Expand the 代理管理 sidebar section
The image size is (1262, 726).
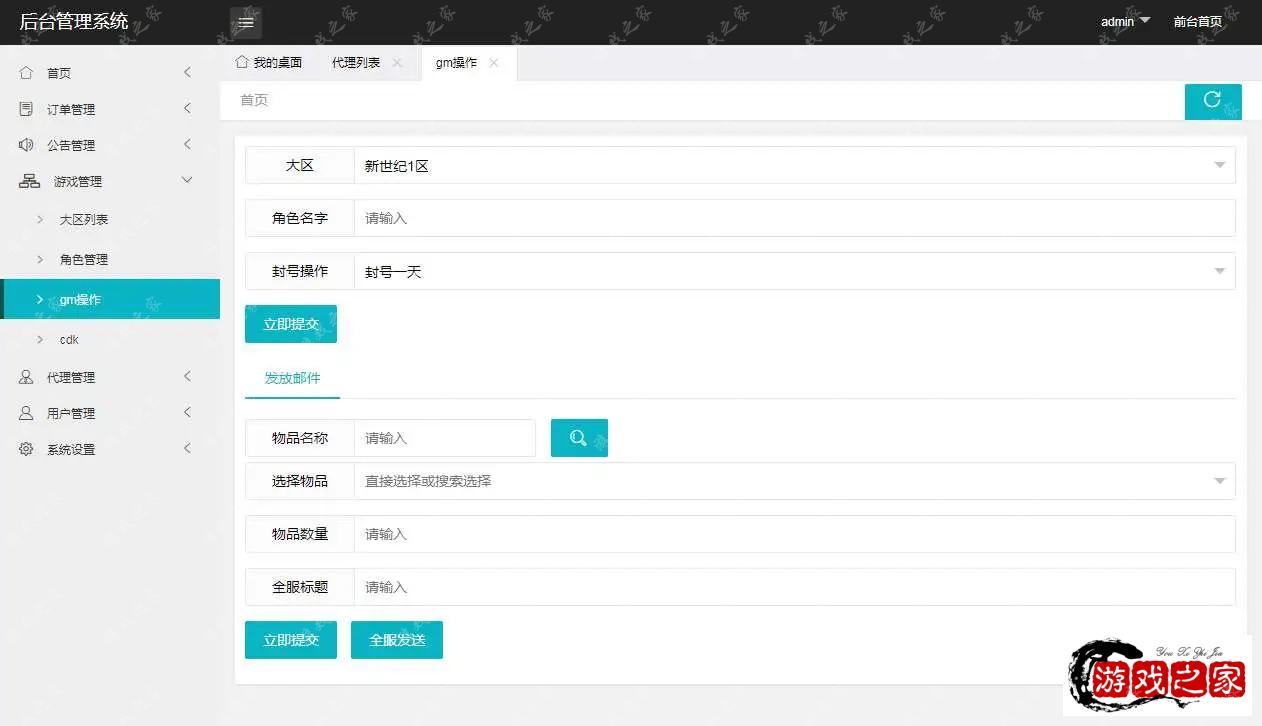[110, 377]
